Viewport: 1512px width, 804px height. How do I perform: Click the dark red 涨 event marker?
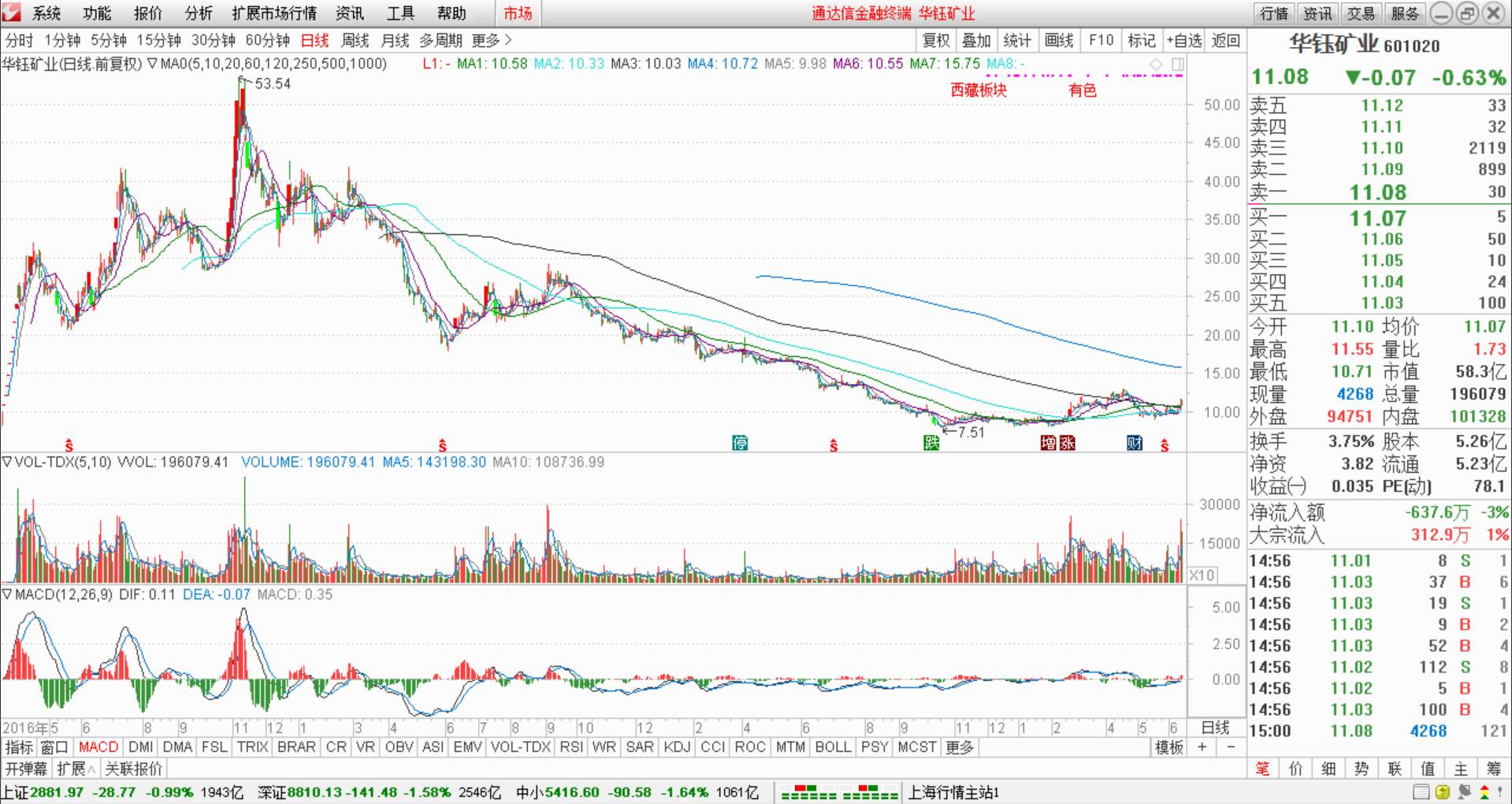(x=1067, y=443)
